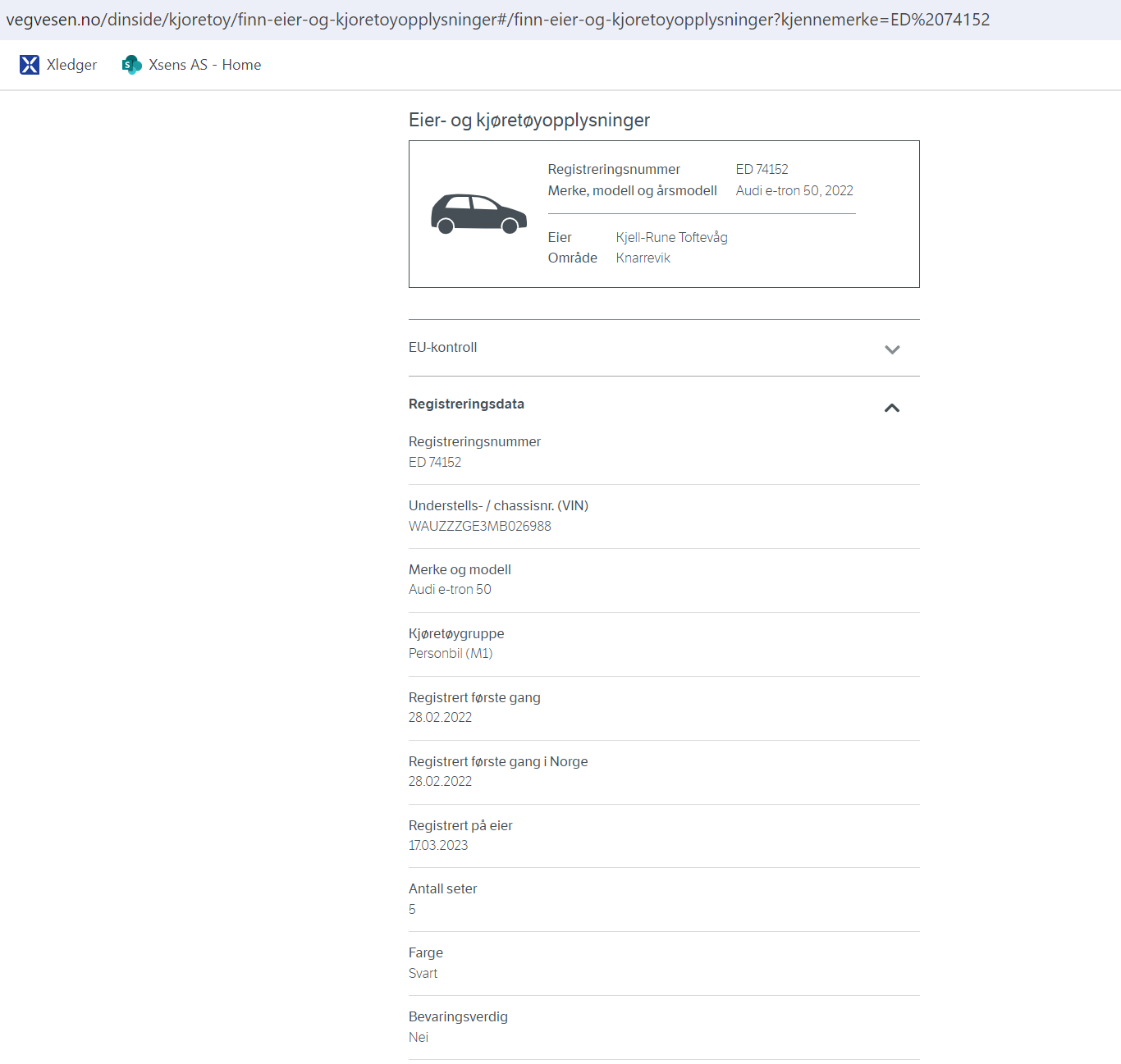Select the 17.03.2023 date value
The image size is (1121, 1064).
(438, 846)
